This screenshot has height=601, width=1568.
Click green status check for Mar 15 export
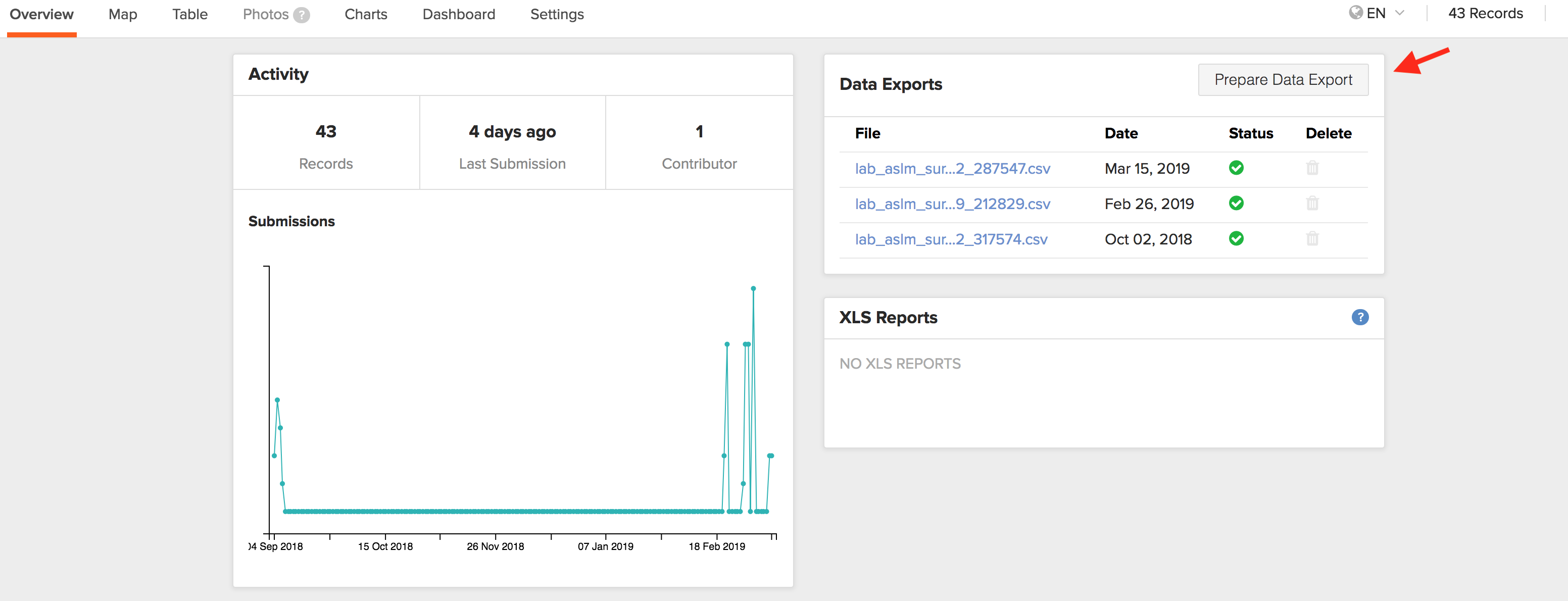point(1236,168)
